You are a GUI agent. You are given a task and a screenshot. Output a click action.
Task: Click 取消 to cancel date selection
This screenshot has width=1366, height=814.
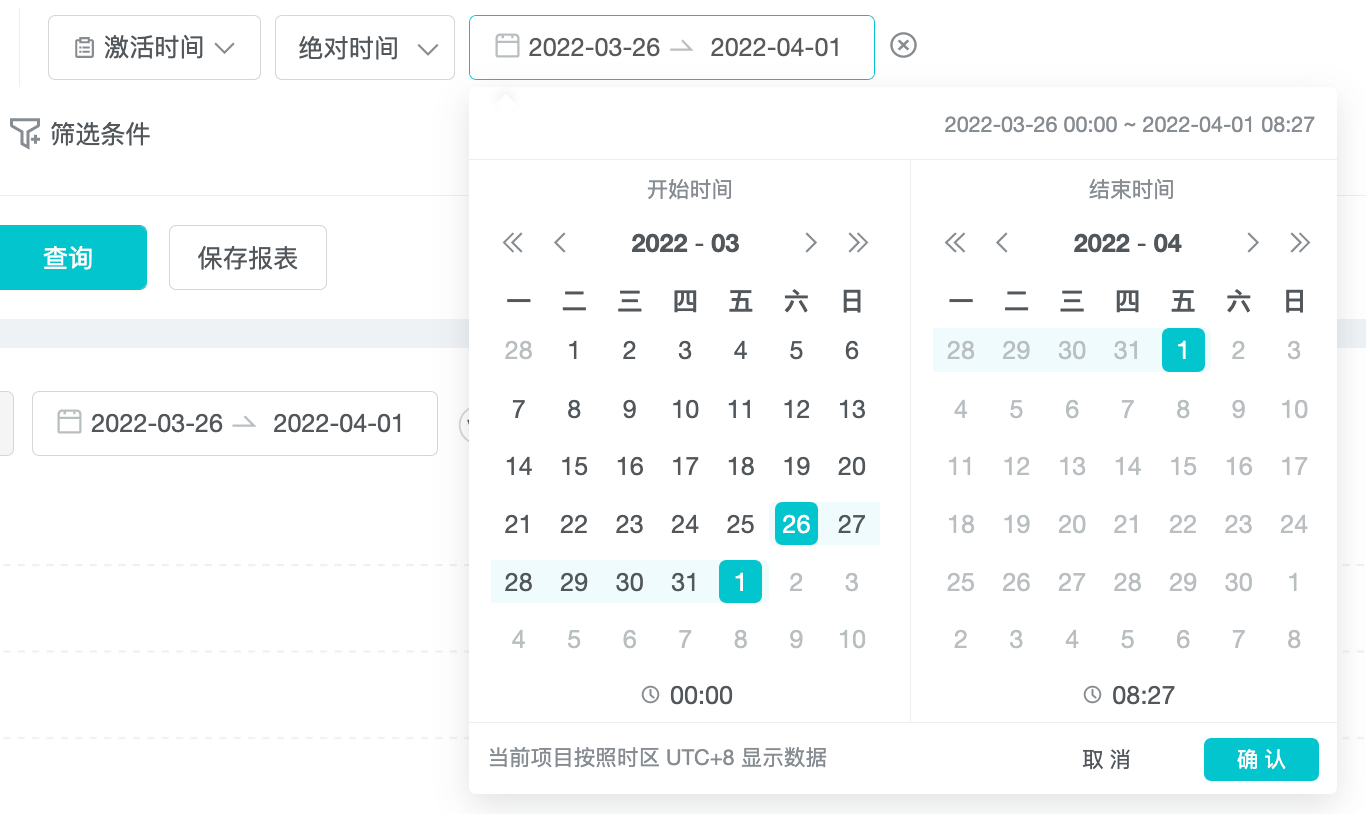click(x=1106, y=760)
